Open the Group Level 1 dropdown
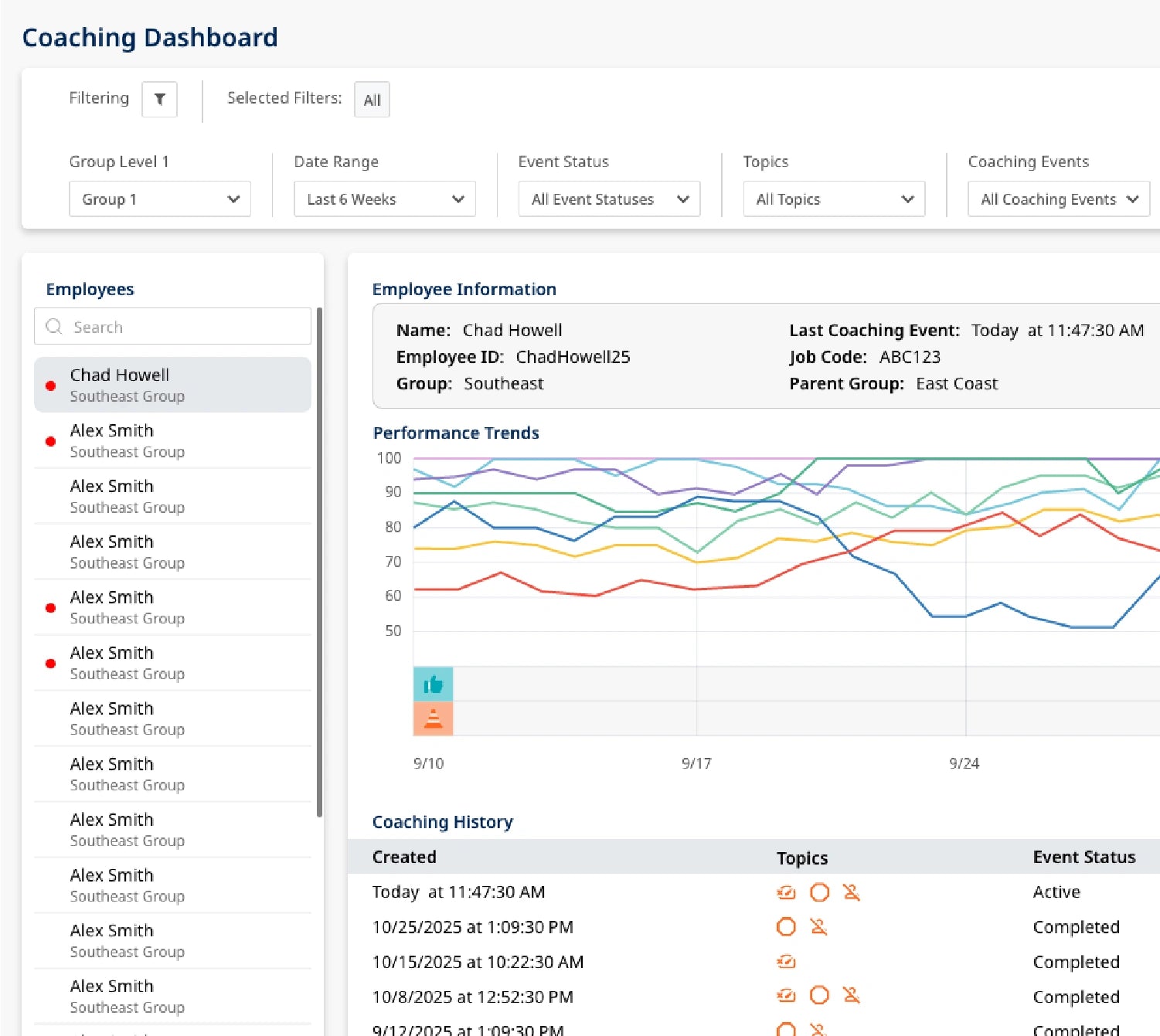 [x=160, y=199]
